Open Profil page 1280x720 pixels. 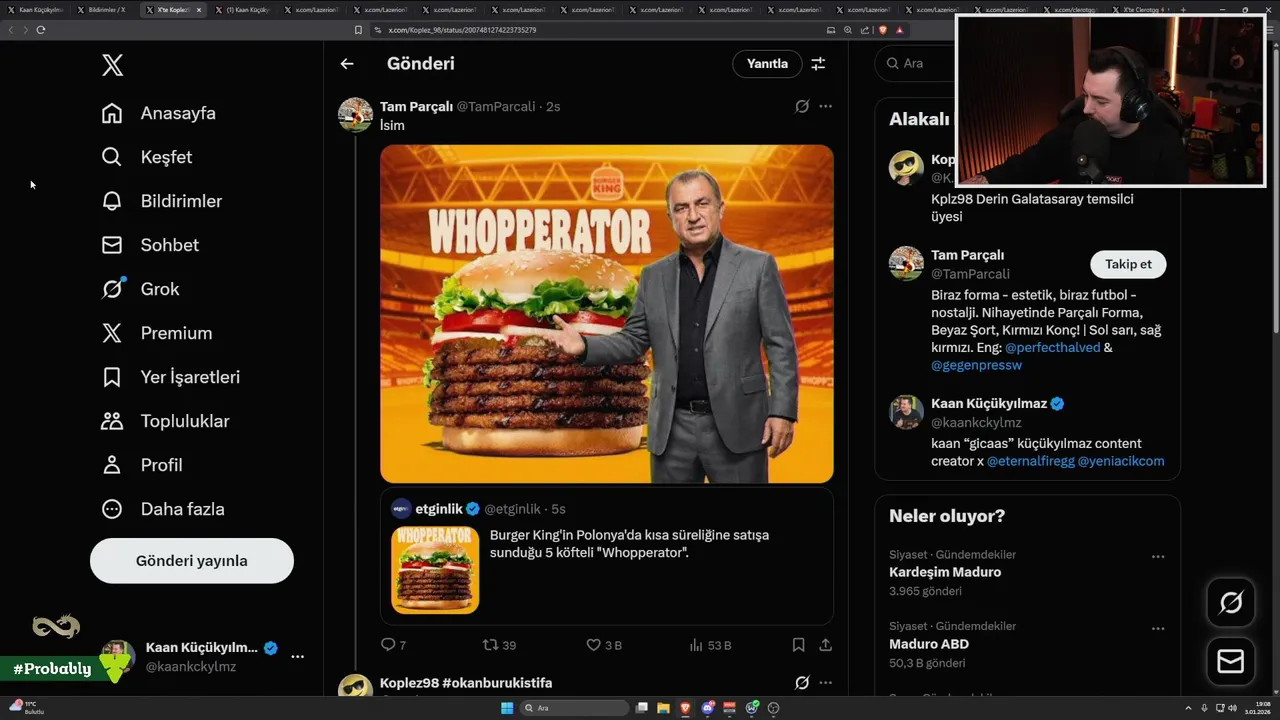[x=142, y=465]
